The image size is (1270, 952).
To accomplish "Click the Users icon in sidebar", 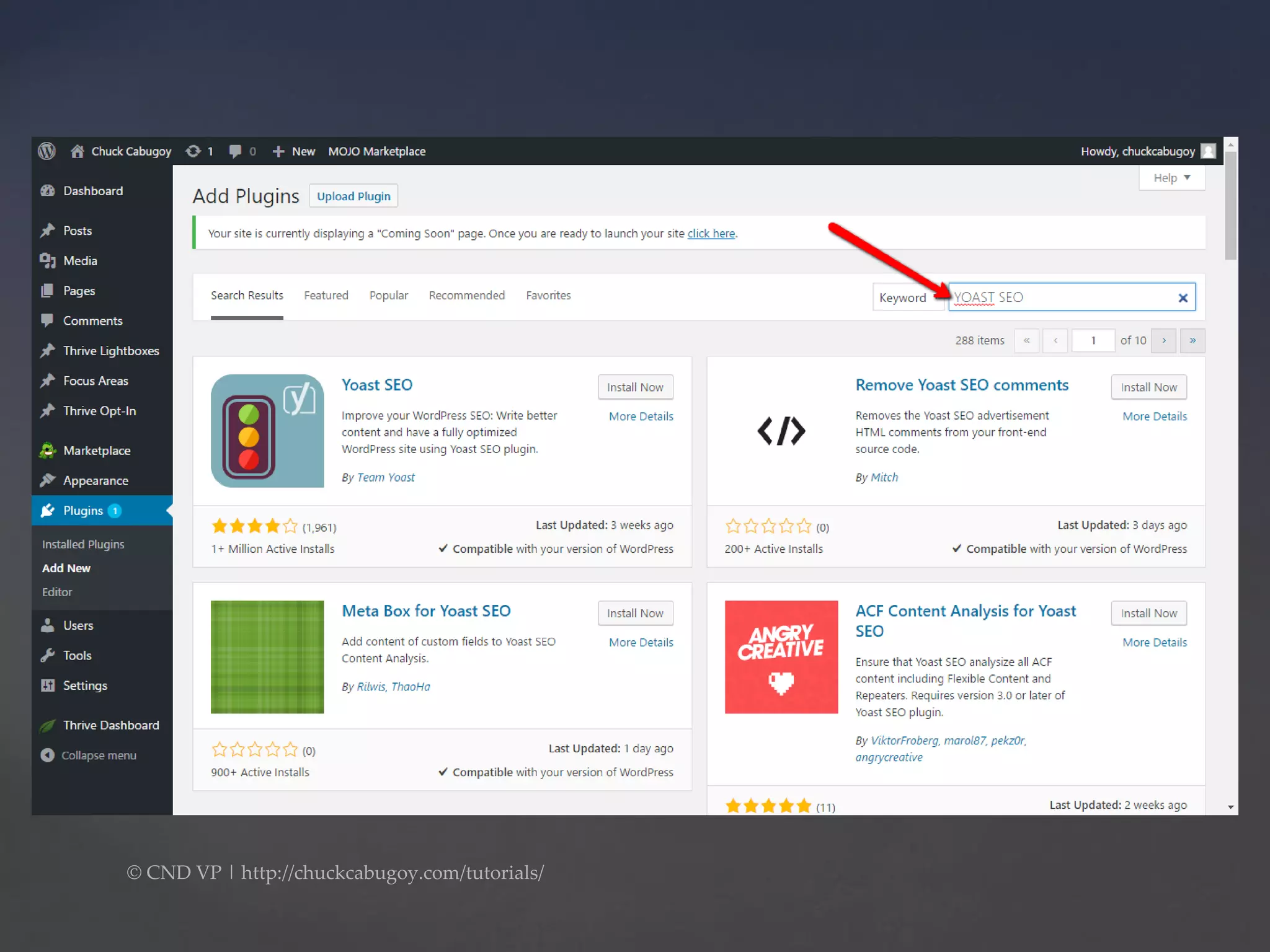I will pos(47,625).
